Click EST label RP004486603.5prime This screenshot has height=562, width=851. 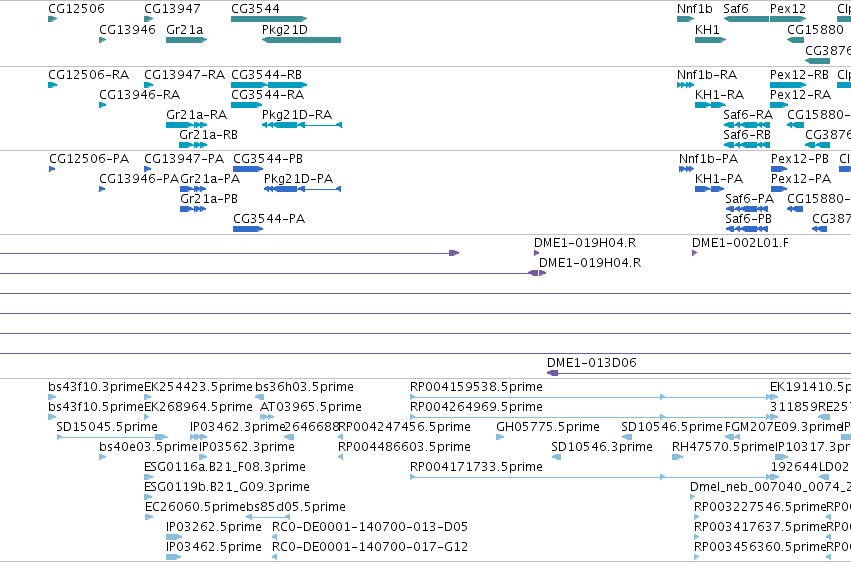coord(404,447)
